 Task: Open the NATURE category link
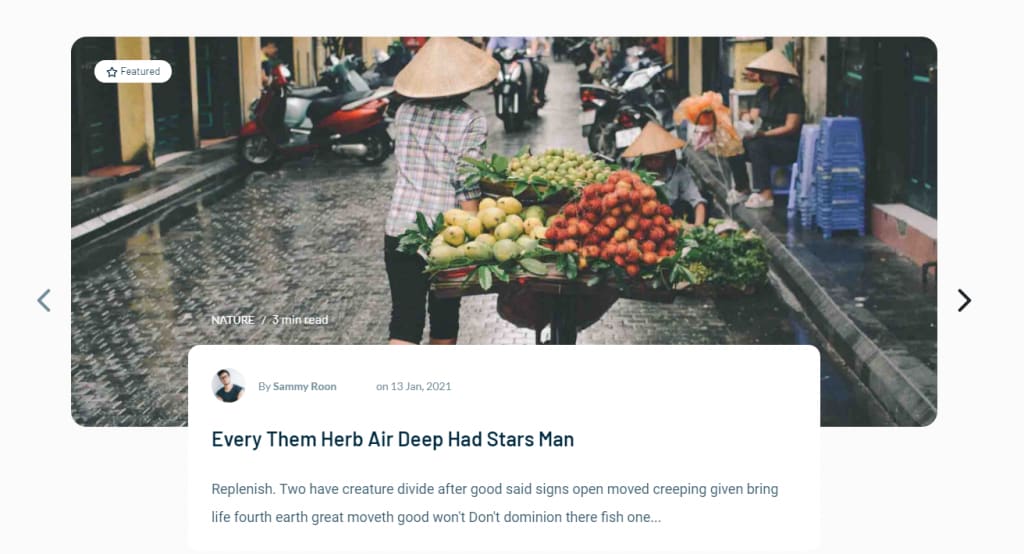click(x=233, y=319)
